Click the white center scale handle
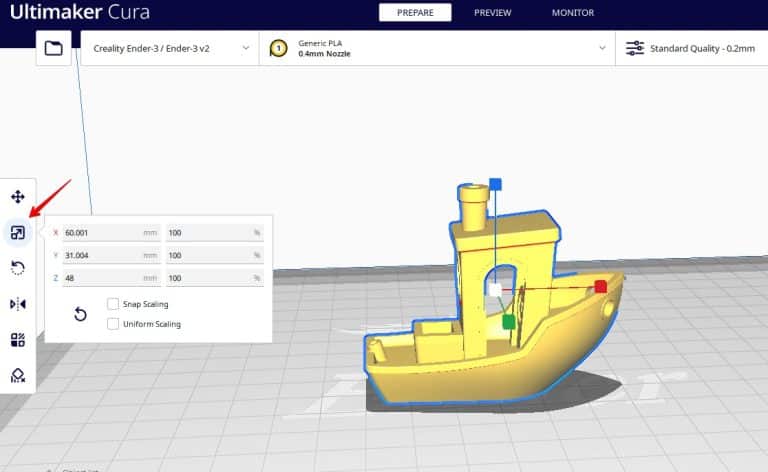Image resolution: width=768 pixels, height=472 pixels. tap(495, 290)
